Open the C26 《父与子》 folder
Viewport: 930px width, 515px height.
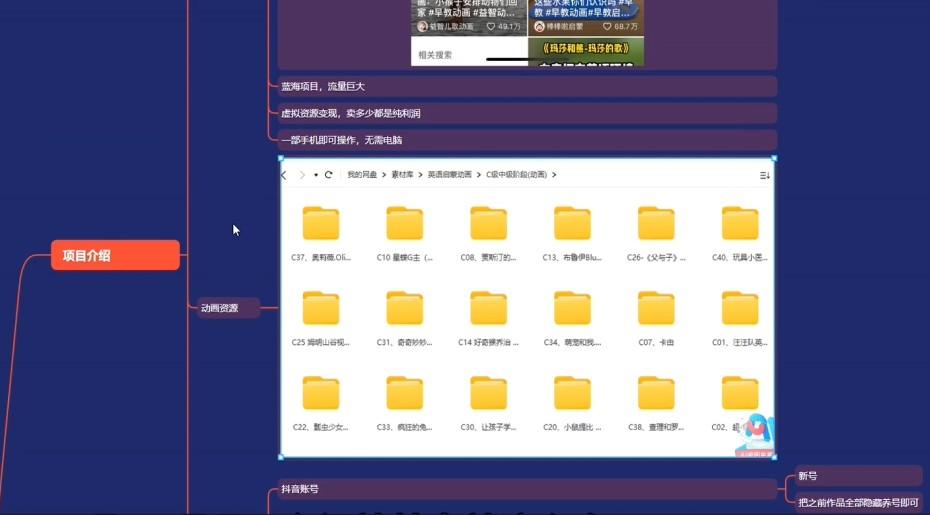point(656,224)
